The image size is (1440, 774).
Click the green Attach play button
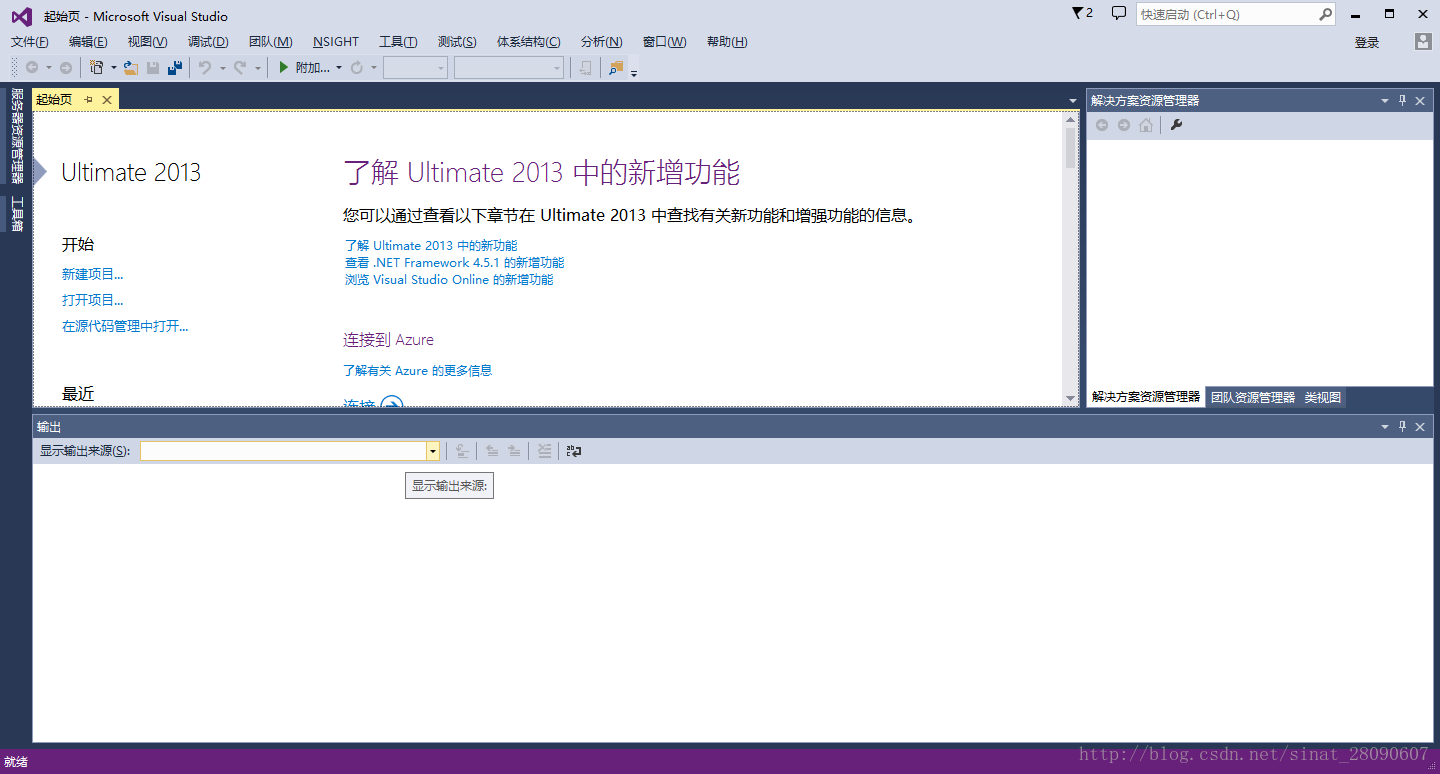(x=284, y=67)
